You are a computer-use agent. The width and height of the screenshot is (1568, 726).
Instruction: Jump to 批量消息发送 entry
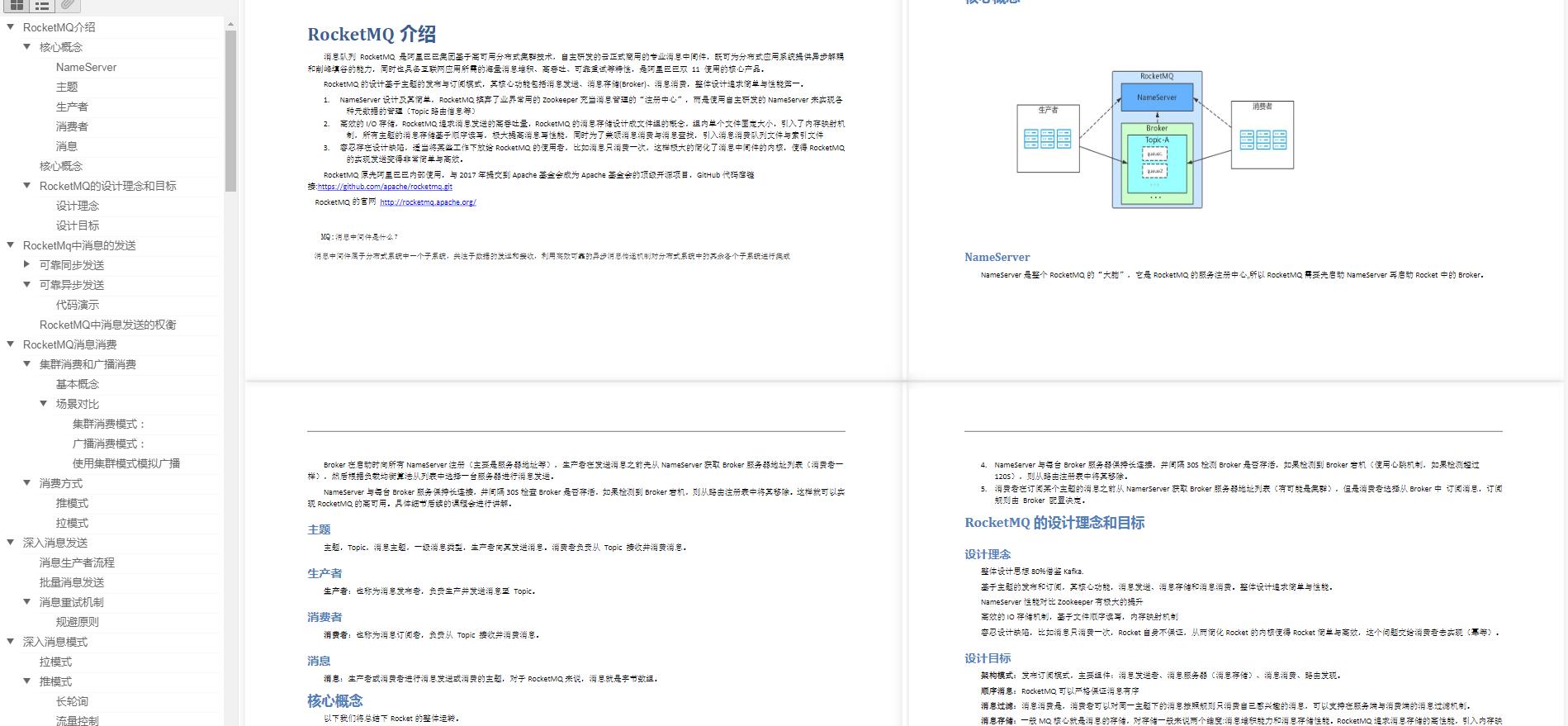pyautogui.click(x=72, y=582)
